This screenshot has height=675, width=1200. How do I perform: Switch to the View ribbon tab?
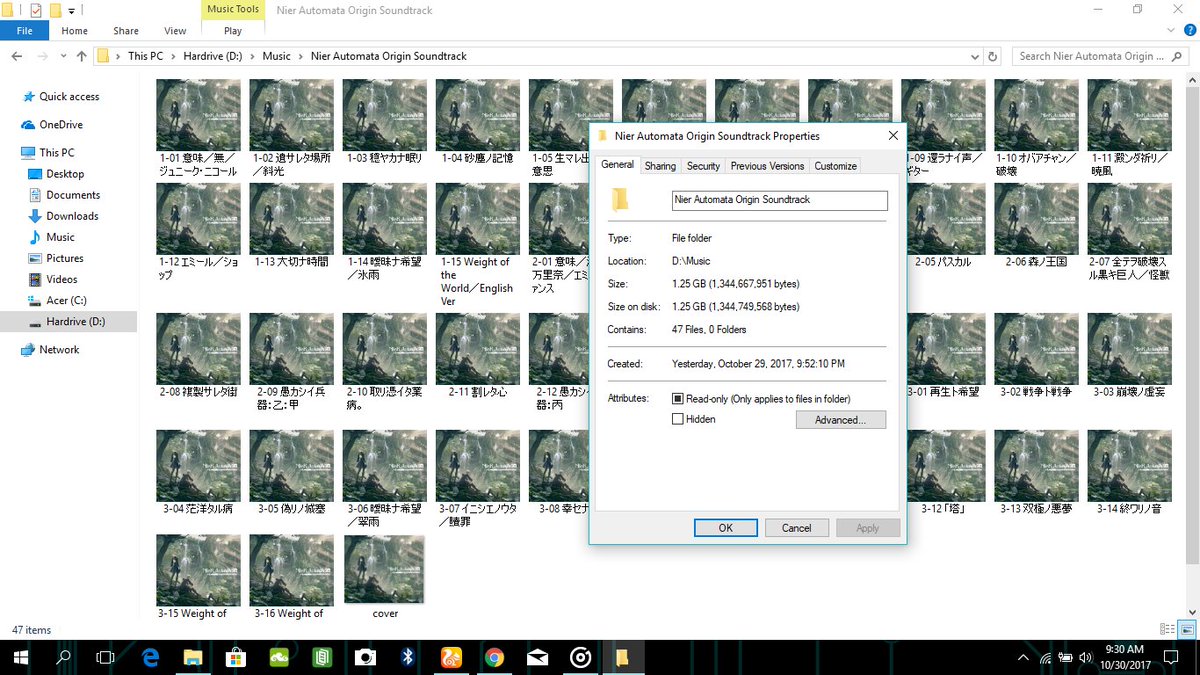click(x=175, y=31)
